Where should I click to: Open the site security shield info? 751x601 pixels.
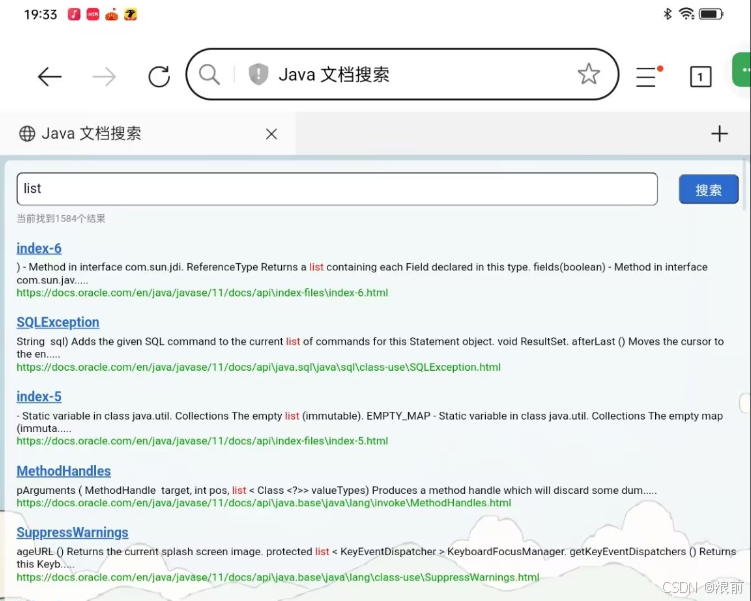click(x=258, y=74)
